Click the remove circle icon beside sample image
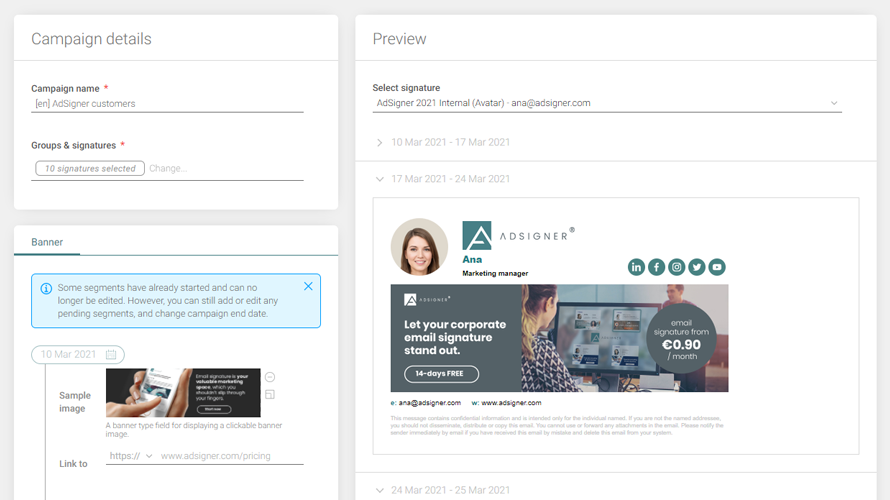Image resolution: width=890 pixels, height=500 pixels. (x=270, y=377)
